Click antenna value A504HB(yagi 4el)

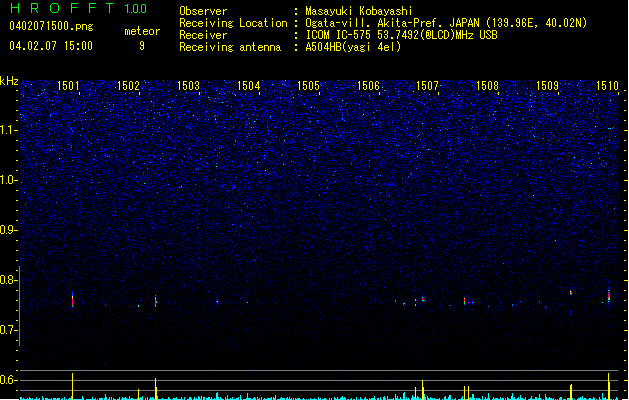(x=353, y=47)
